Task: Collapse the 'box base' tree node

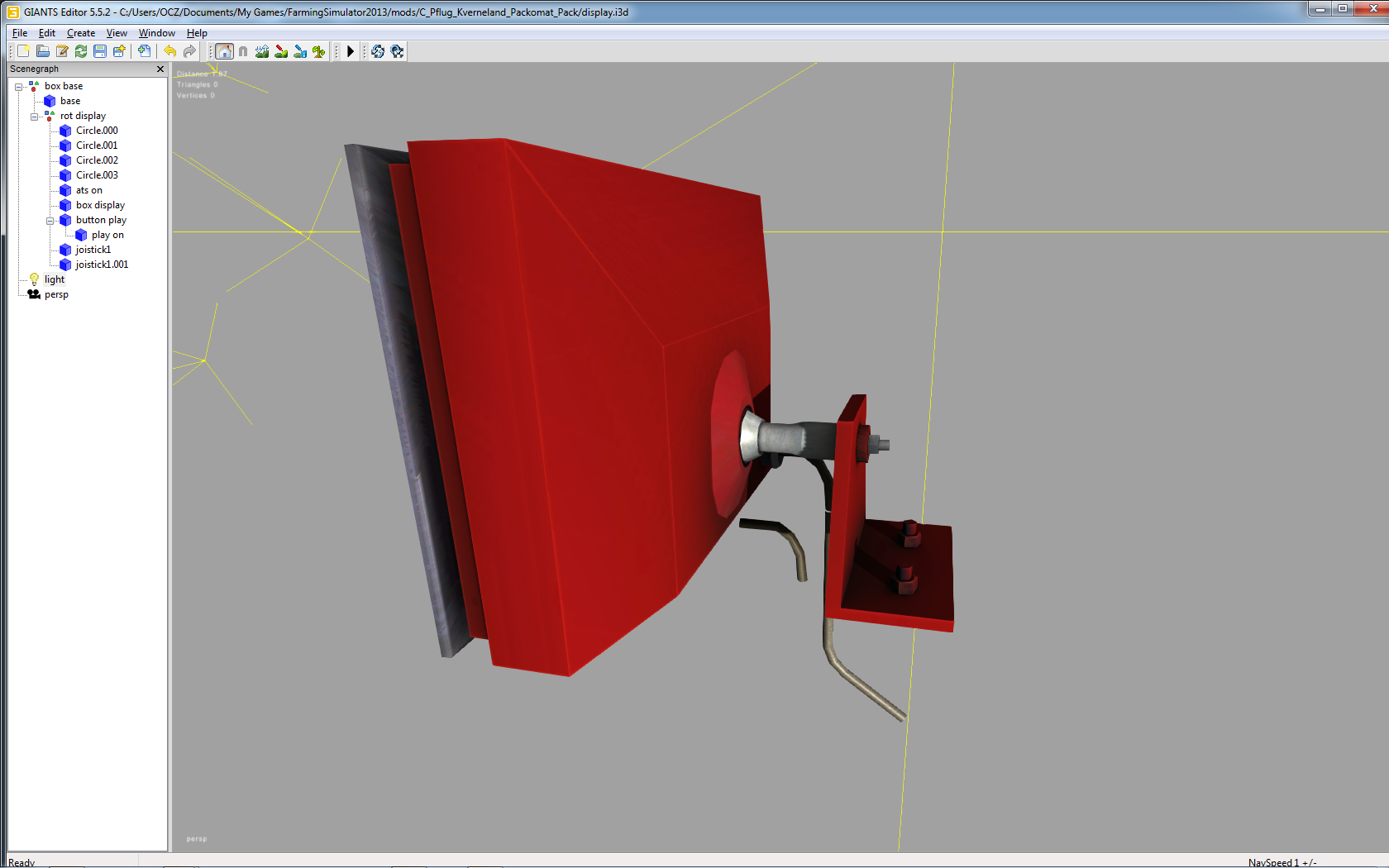Action: coord(18,86)
